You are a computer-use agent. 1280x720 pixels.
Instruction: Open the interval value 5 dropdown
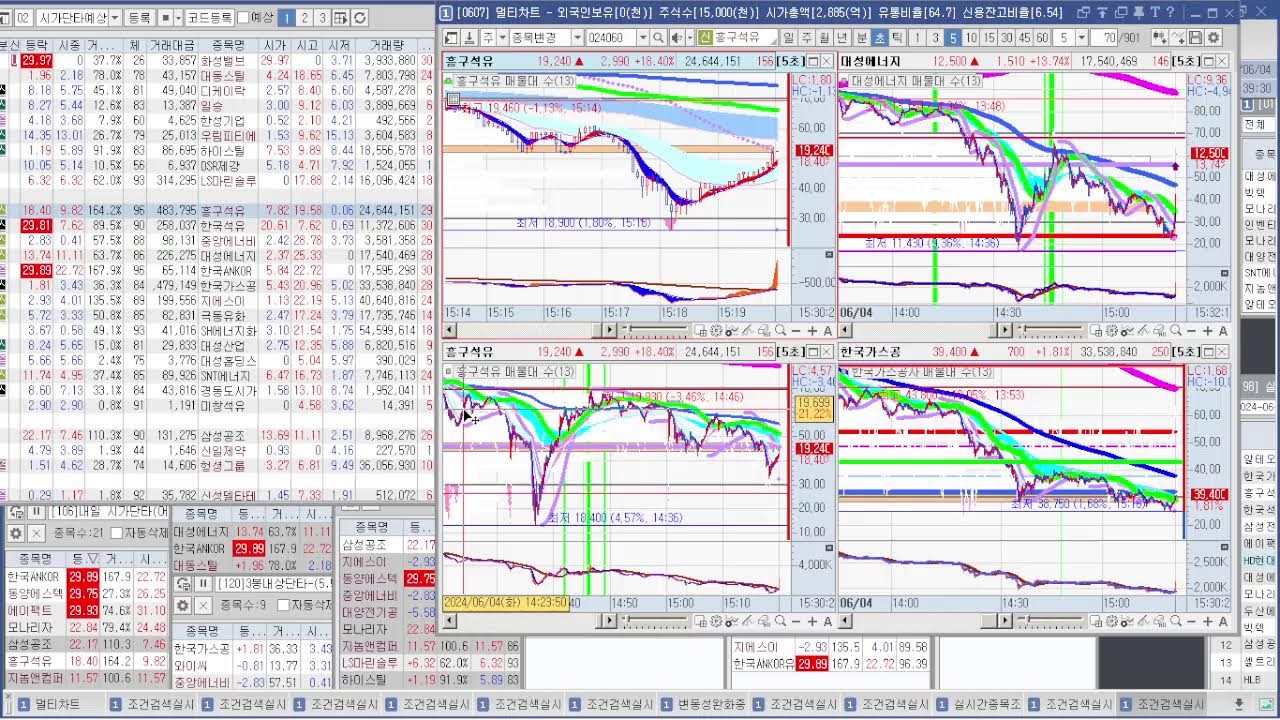pyautogui.click(x=1081, y=38)
